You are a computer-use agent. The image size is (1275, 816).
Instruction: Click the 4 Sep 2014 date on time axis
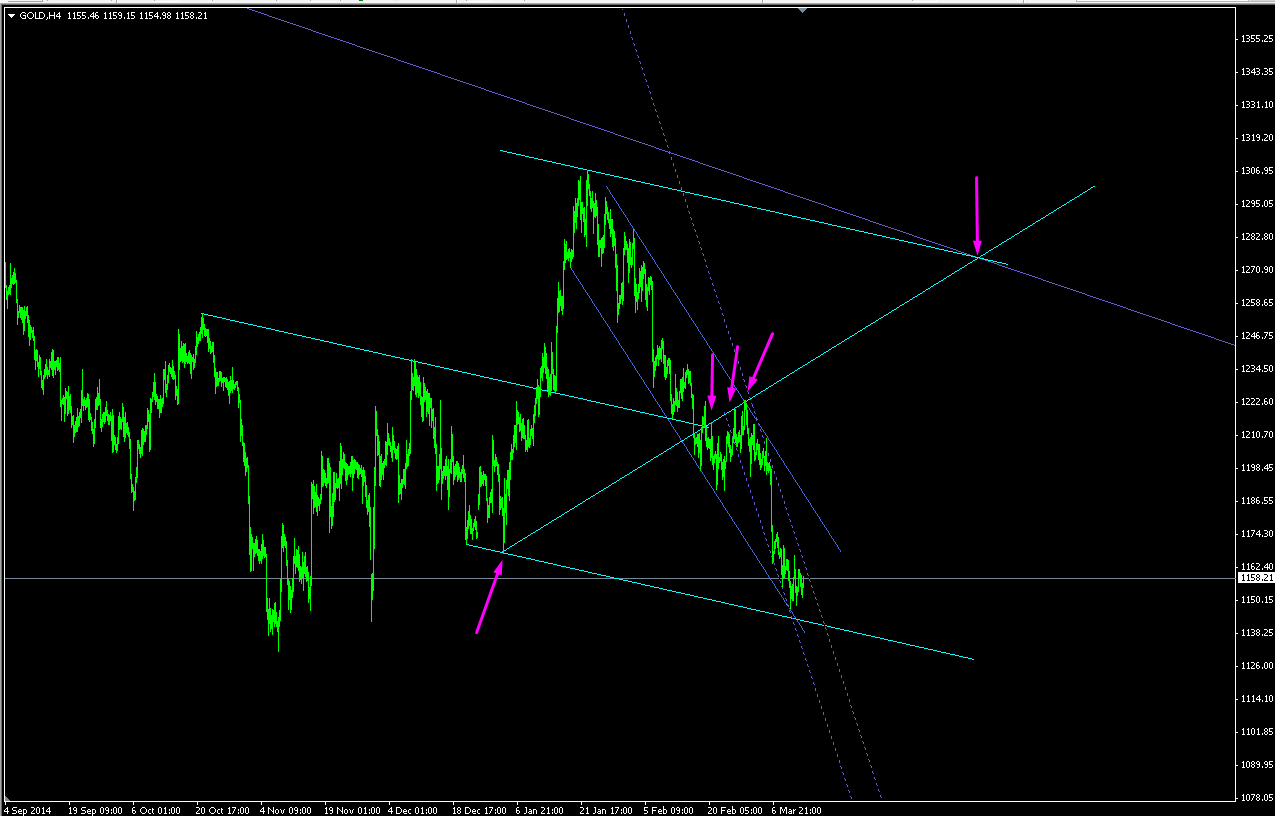26,810
